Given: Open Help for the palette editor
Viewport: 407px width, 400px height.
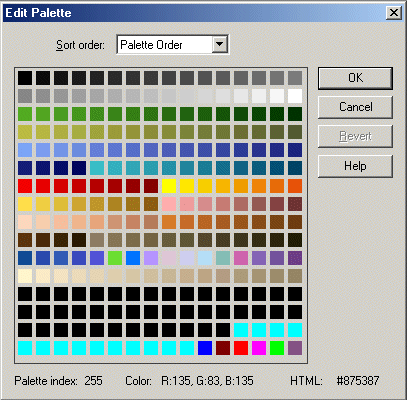Looking at the screenshot, I should (x=355, y=166).
